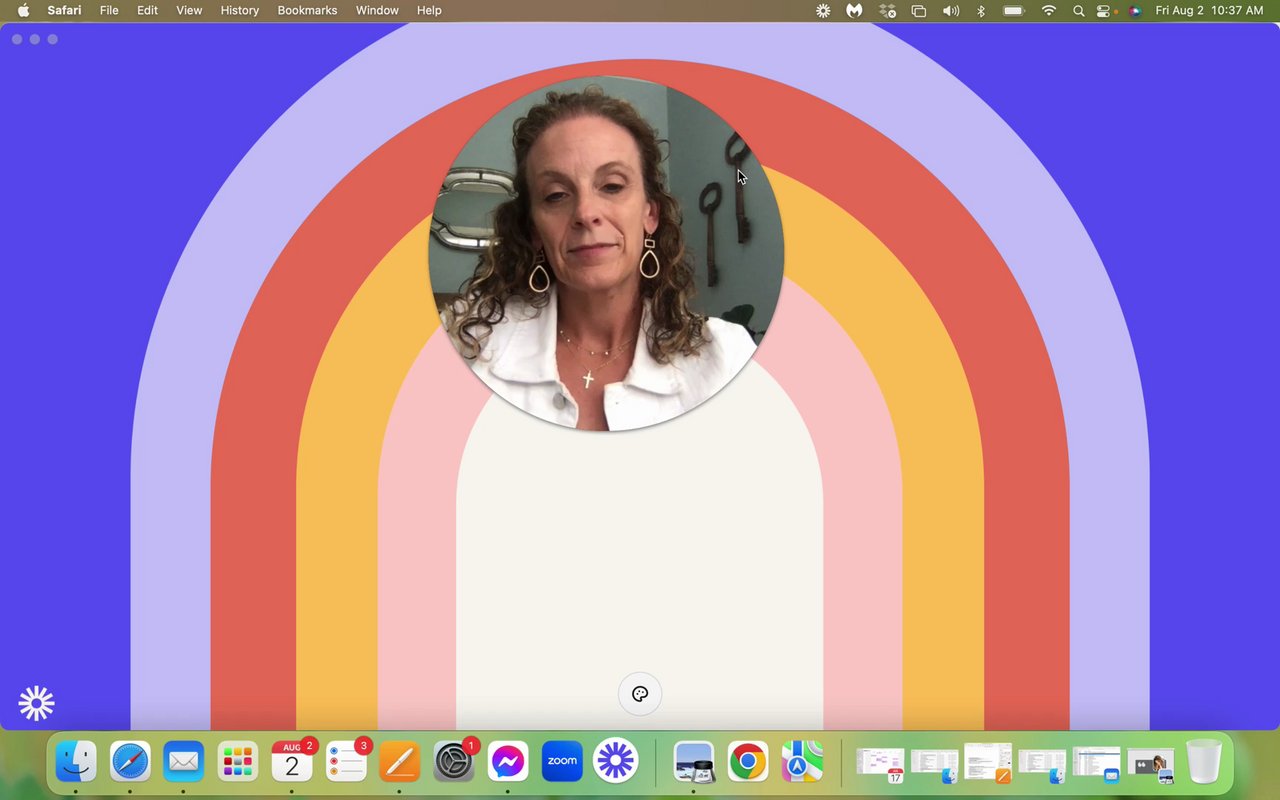
Task: Open the History menu
Action: (x=239, y=10)
